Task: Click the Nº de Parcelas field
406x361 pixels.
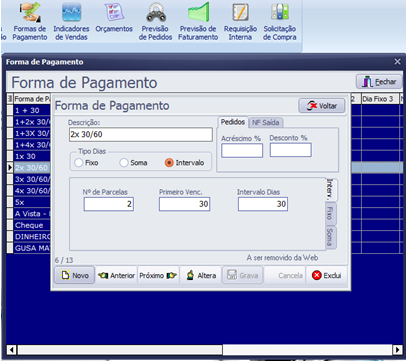Action: pos(109,204)
